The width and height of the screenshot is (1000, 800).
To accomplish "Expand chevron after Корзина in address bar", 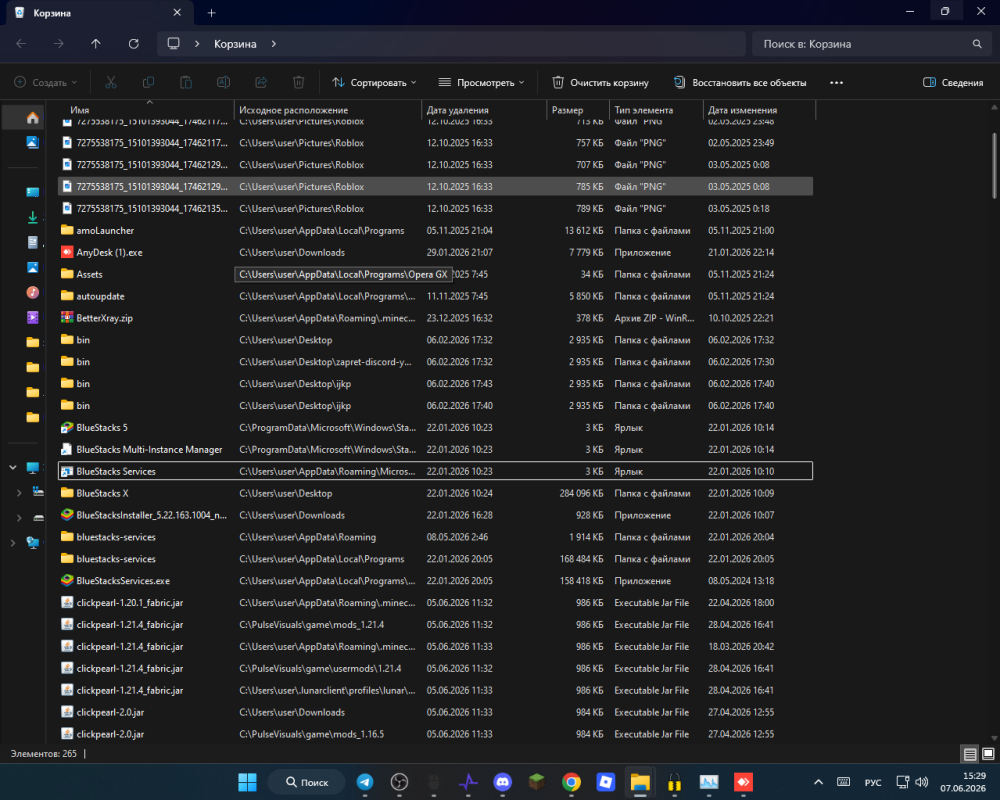I will click(274, 43).
